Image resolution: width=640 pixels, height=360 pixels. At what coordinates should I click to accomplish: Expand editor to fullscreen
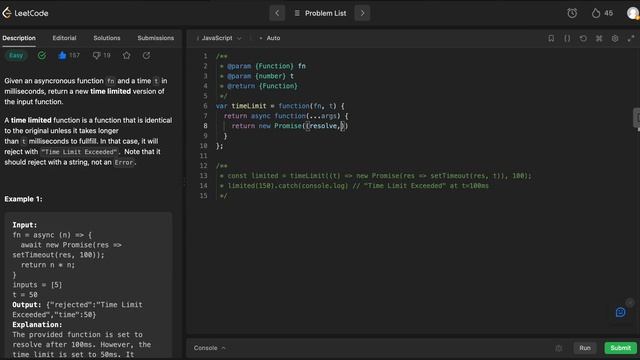pyautogui.click(x=631, y=38)
